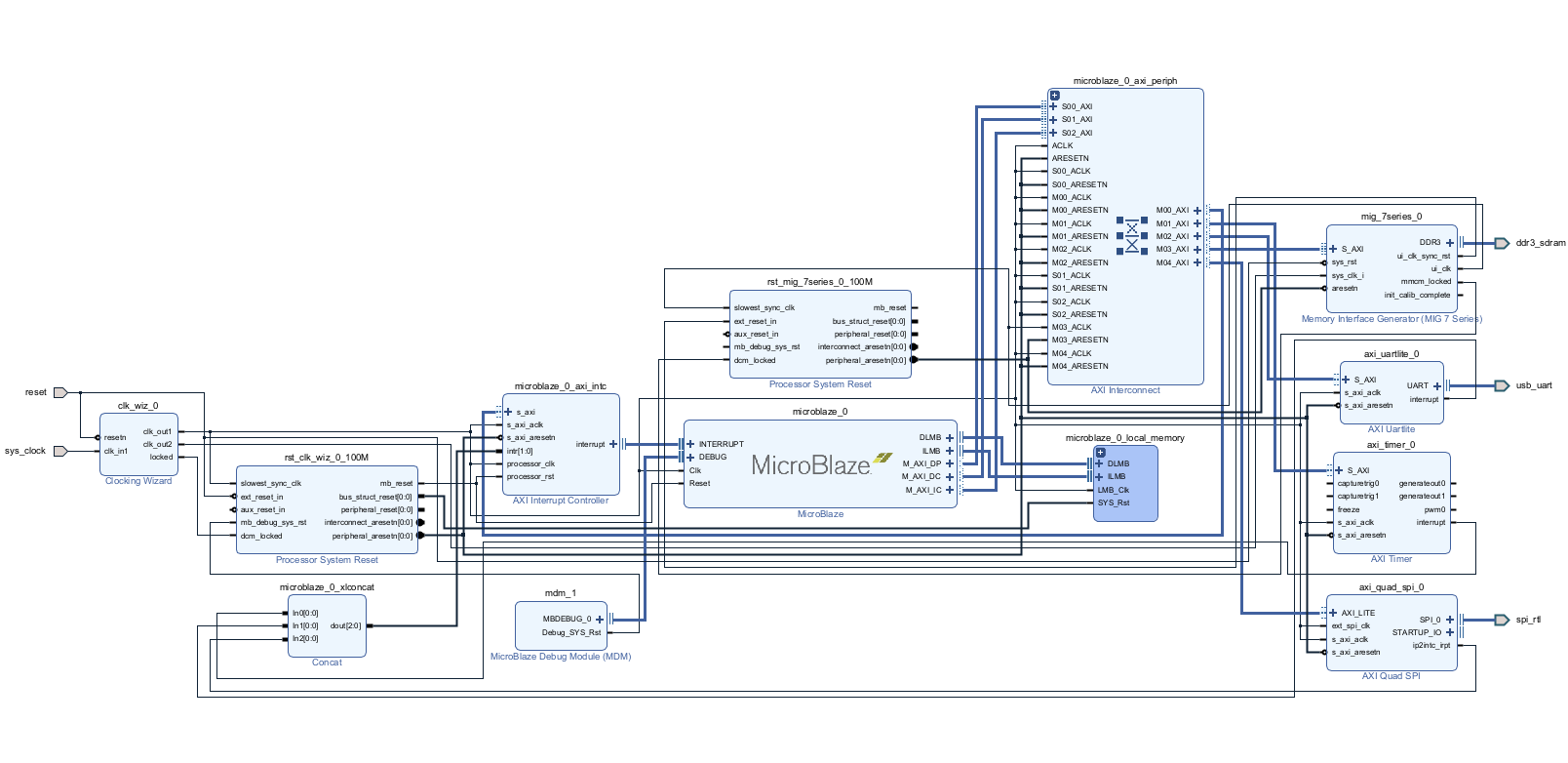Click the clk_out1 pin on clk_wiz_0

tap(158, 431)
